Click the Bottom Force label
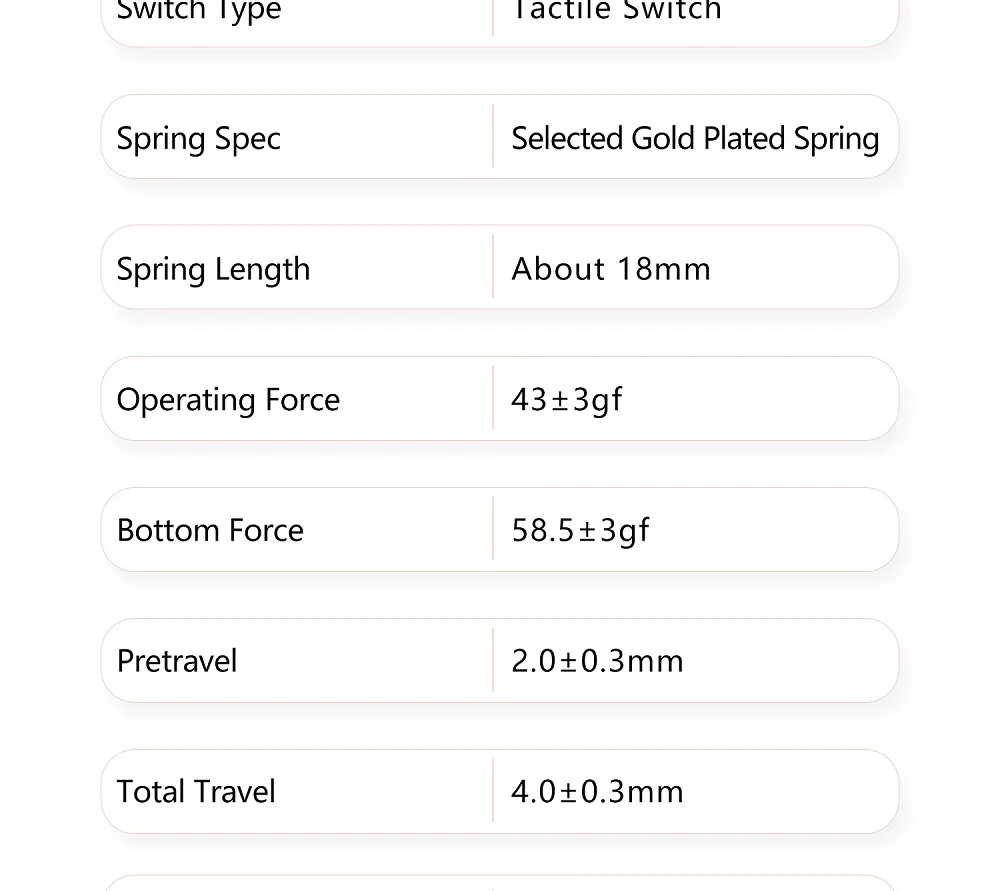 [210, 530]
